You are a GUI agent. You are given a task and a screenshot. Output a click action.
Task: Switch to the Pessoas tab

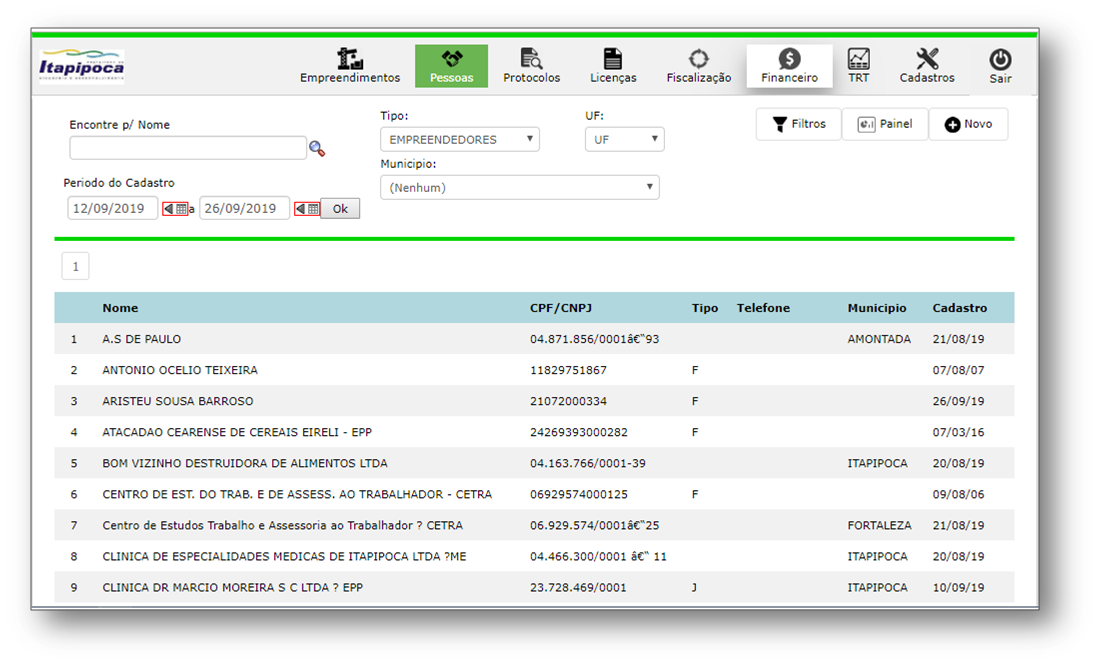(x=451, y=66)
